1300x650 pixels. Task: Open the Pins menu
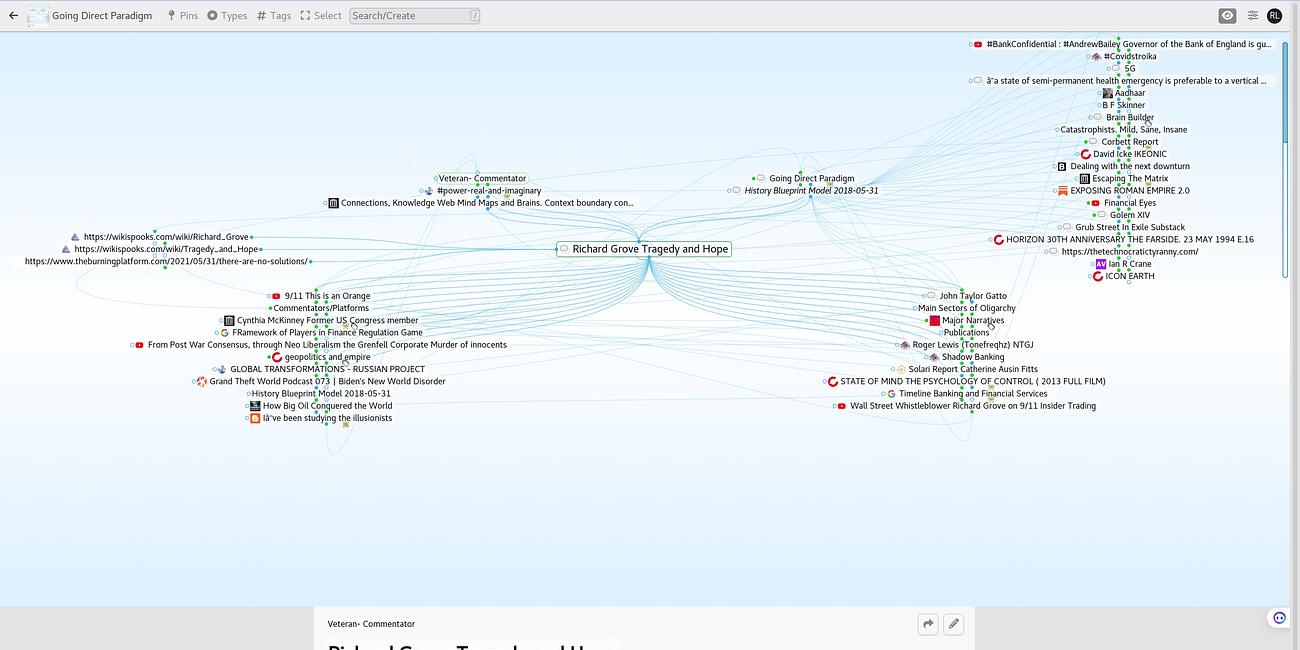[x=183, y=16]
